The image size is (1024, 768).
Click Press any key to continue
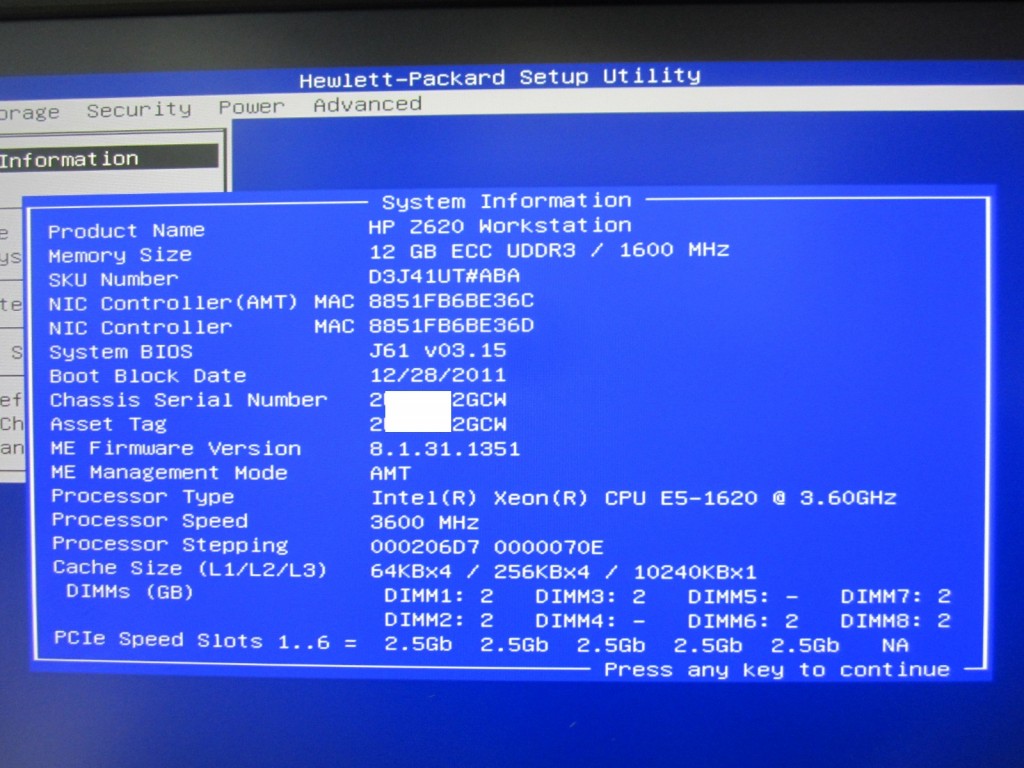click(776, 670)
